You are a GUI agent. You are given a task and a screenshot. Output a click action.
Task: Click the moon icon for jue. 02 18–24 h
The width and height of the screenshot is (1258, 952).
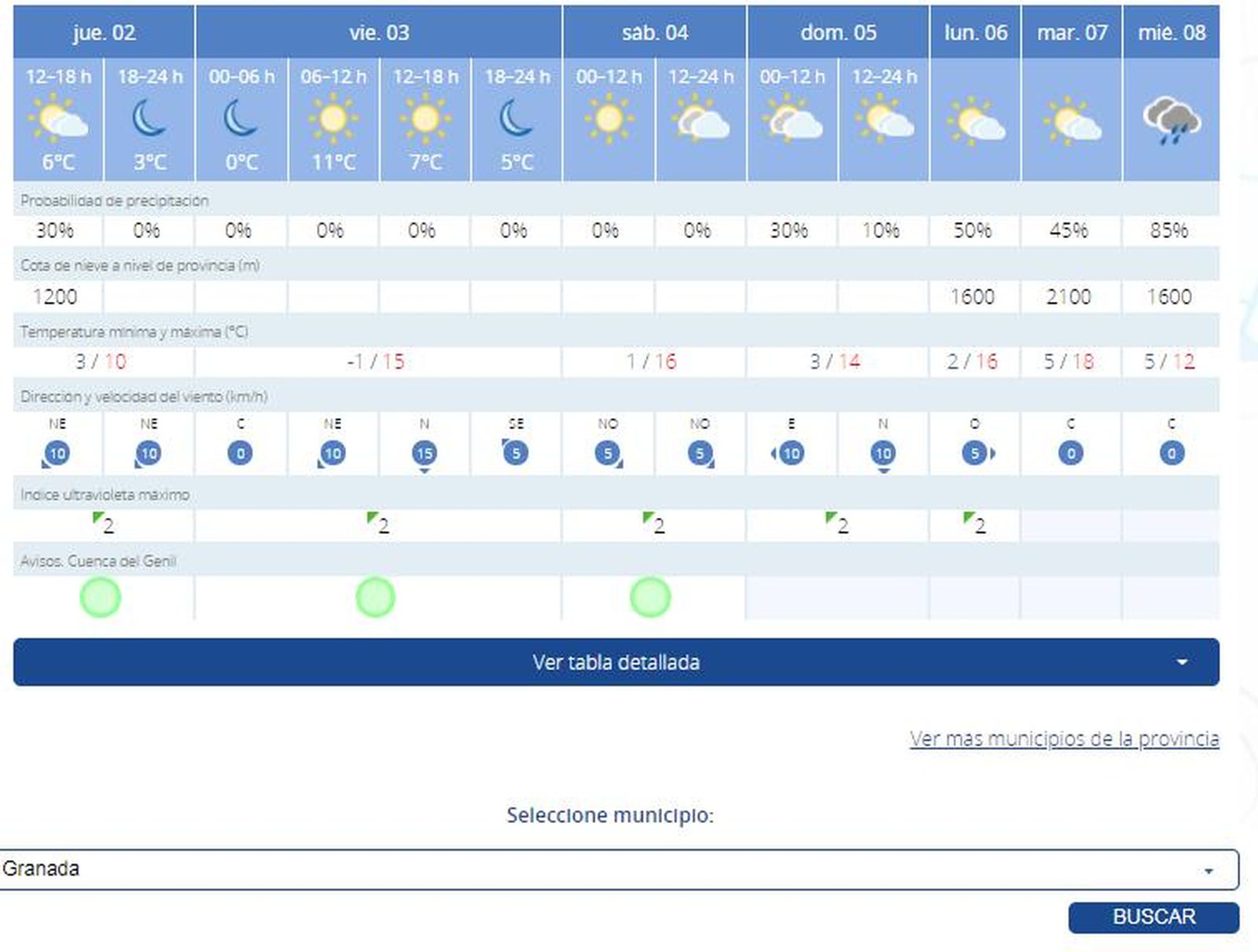(x=149, y=119)
